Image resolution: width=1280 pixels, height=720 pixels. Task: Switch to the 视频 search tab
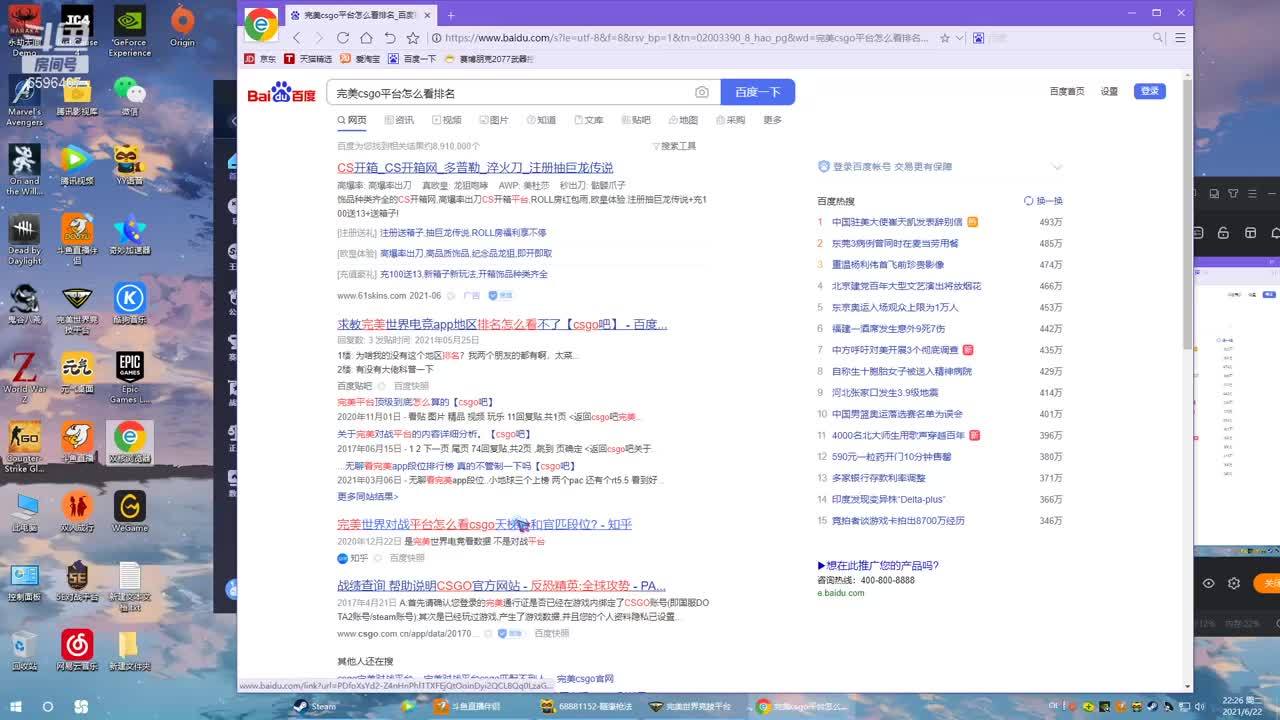tap(446, 120)
